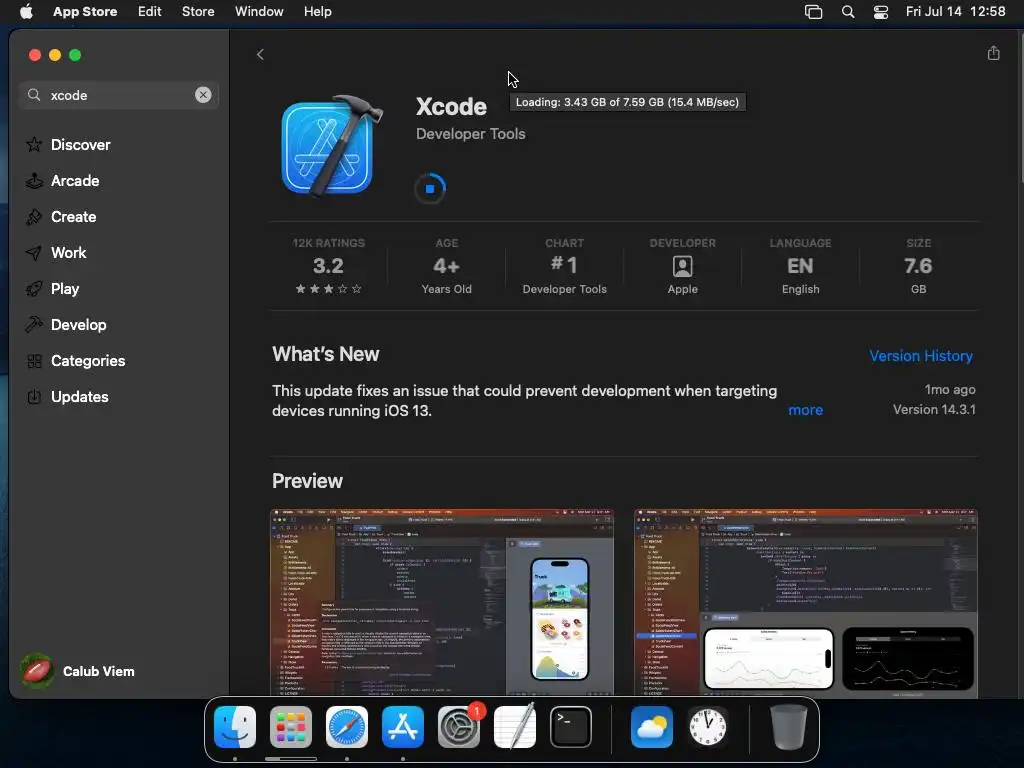Image resolution: width=1024 pixels, height=768 pixels.
Task: Click the date and time in menu bar
Action: coord(955,11)
